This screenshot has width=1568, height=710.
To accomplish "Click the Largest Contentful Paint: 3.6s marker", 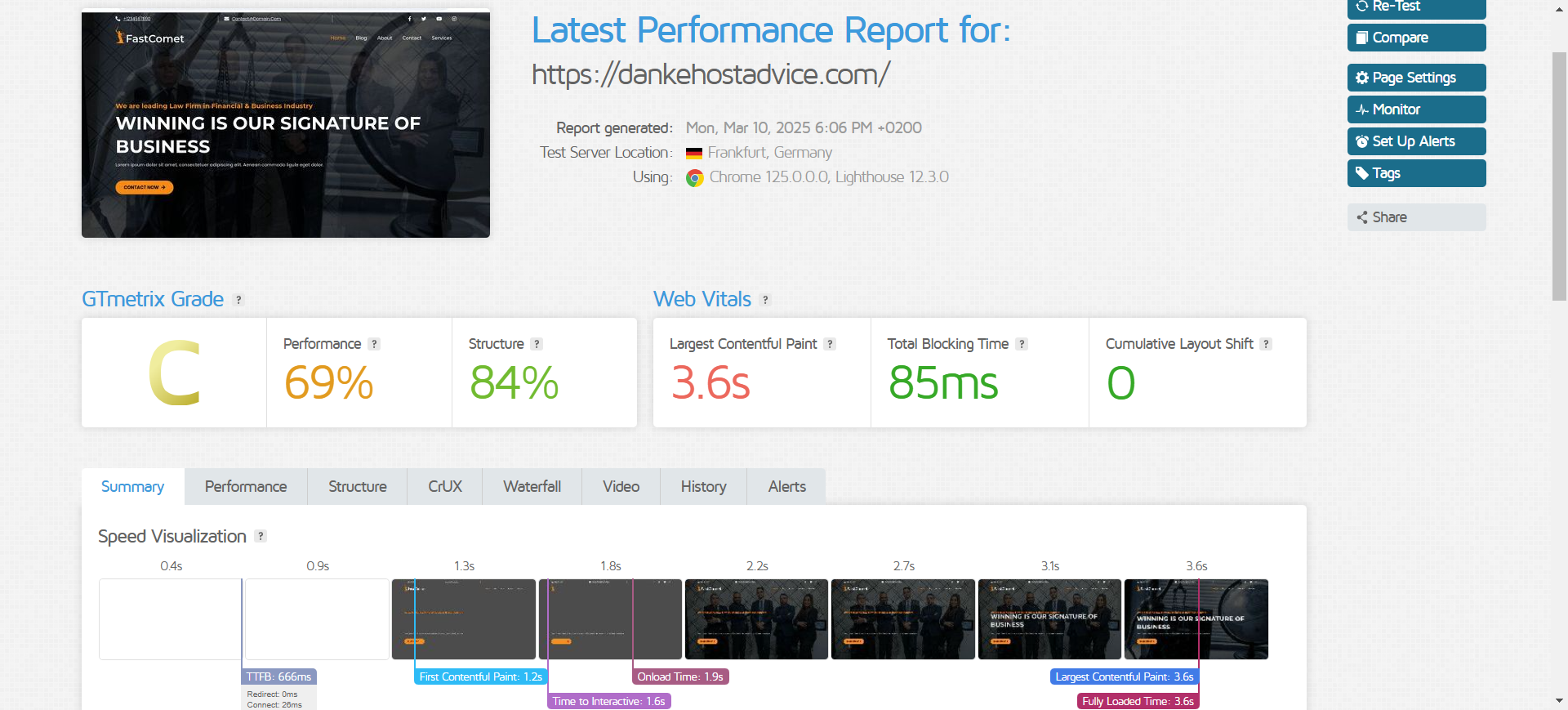I will 1124,677.
